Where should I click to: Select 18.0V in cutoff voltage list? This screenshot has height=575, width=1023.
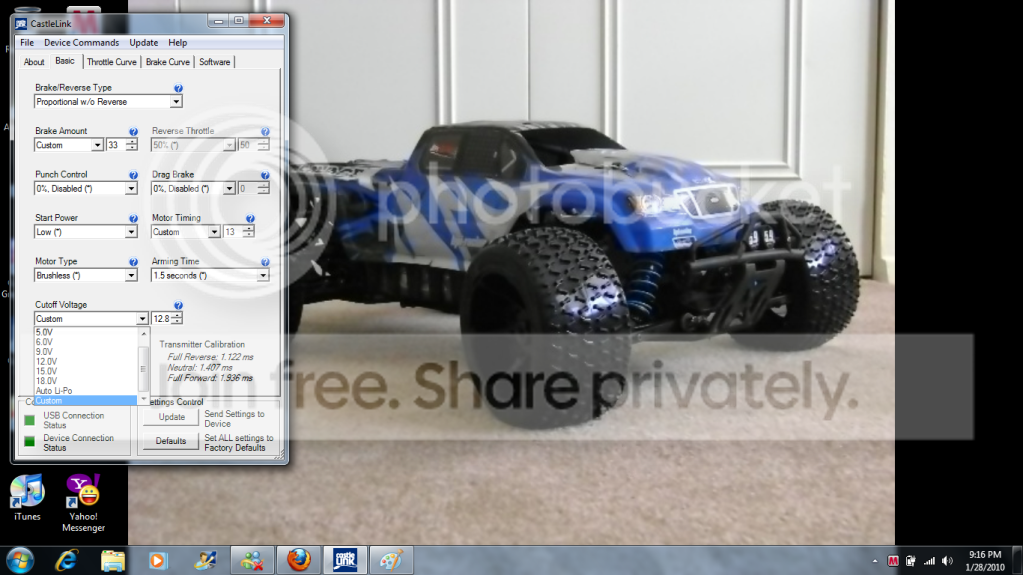(86, 381)
